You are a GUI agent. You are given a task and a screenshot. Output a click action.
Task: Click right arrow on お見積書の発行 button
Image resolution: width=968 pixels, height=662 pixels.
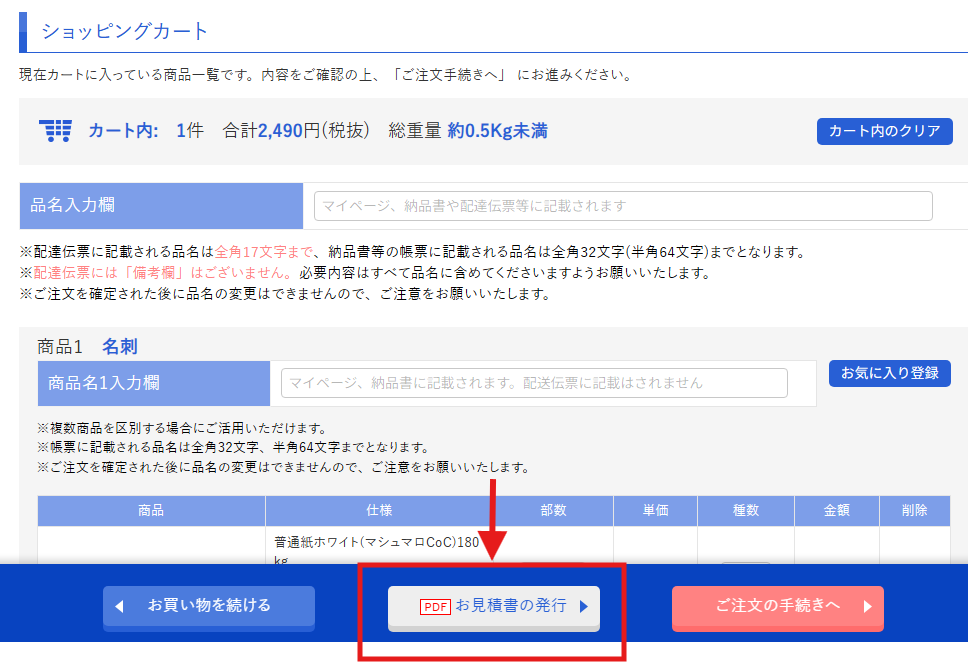(583, 606)
